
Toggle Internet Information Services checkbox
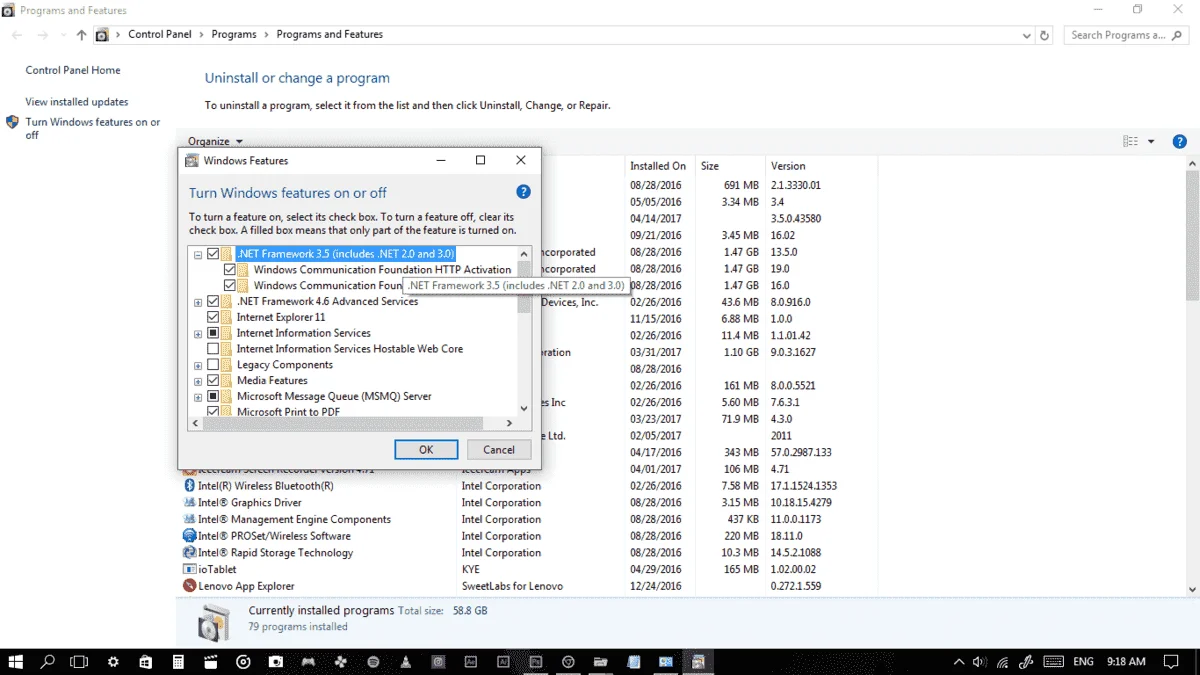tap(213, 333)
